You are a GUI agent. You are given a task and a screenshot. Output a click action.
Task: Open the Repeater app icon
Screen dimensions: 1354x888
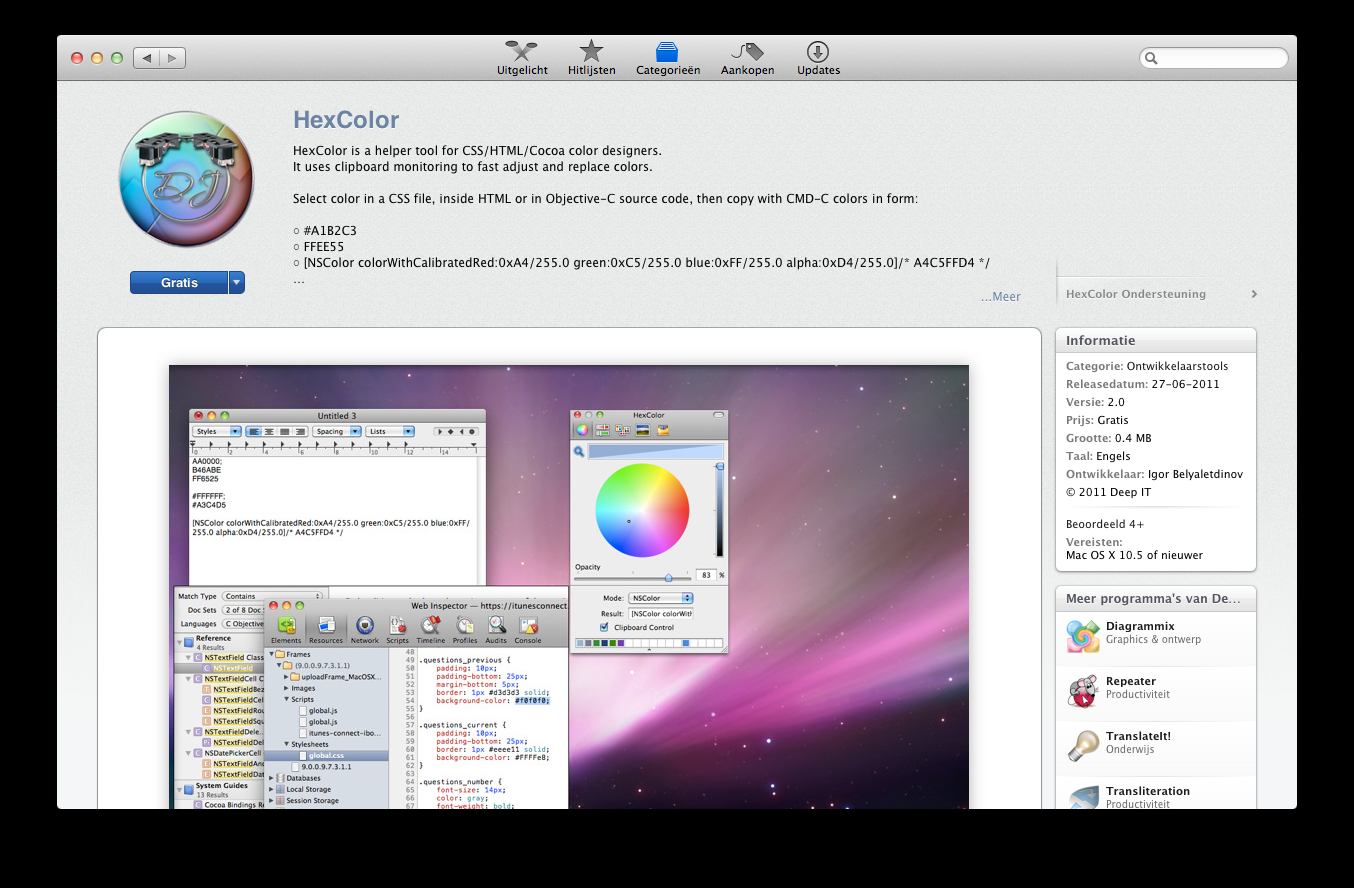tap(1083, 690)
